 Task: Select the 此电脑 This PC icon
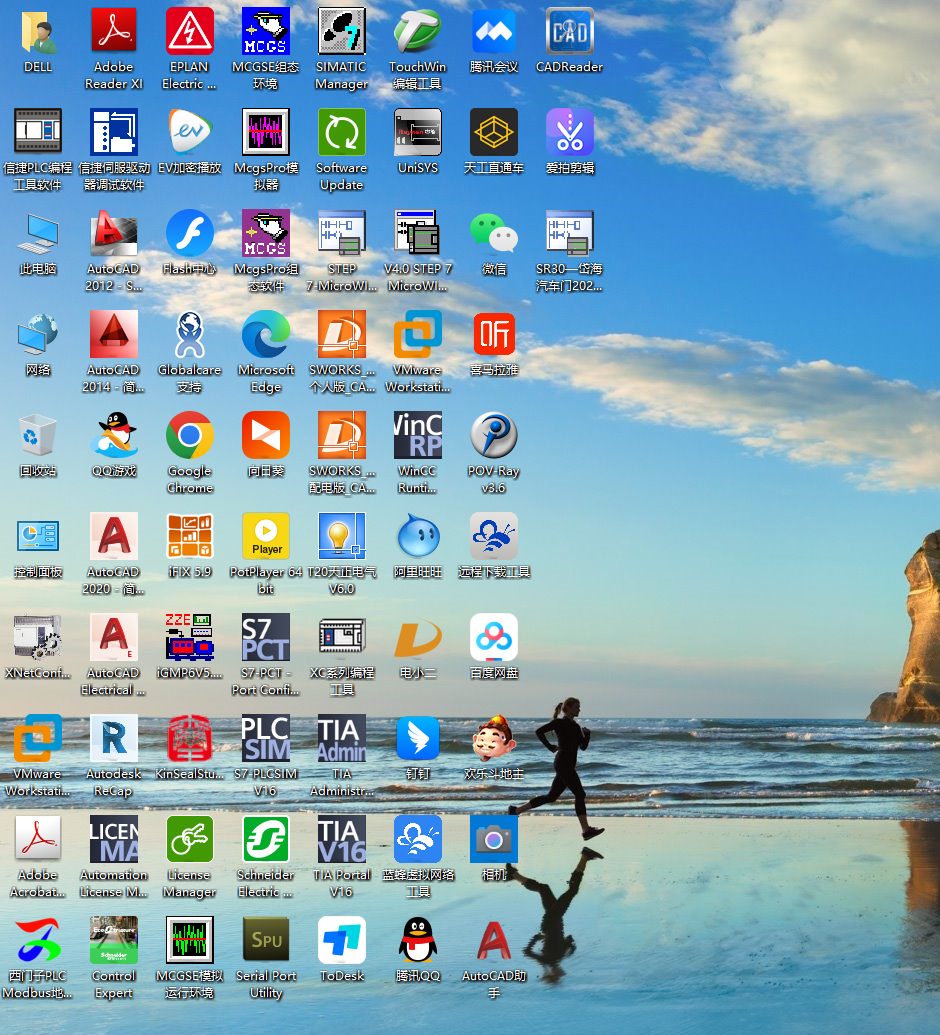coord(38,234)
